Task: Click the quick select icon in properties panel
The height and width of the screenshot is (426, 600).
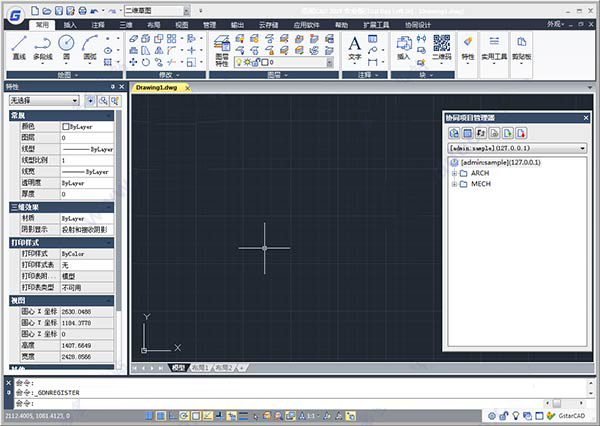Action: click(104, 101)
